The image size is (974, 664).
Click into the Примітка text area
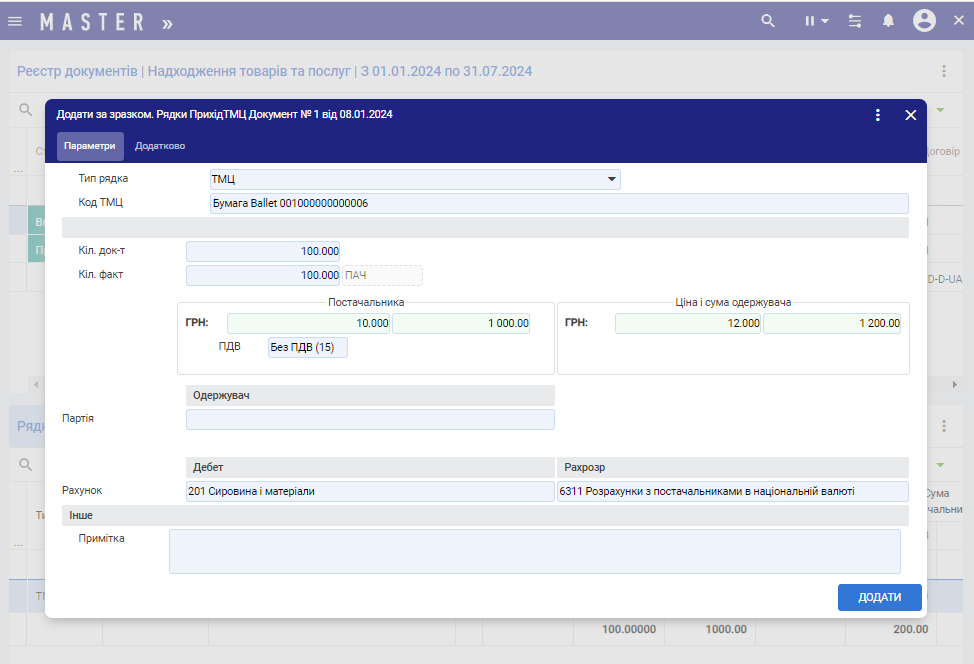tap(534, 551)
